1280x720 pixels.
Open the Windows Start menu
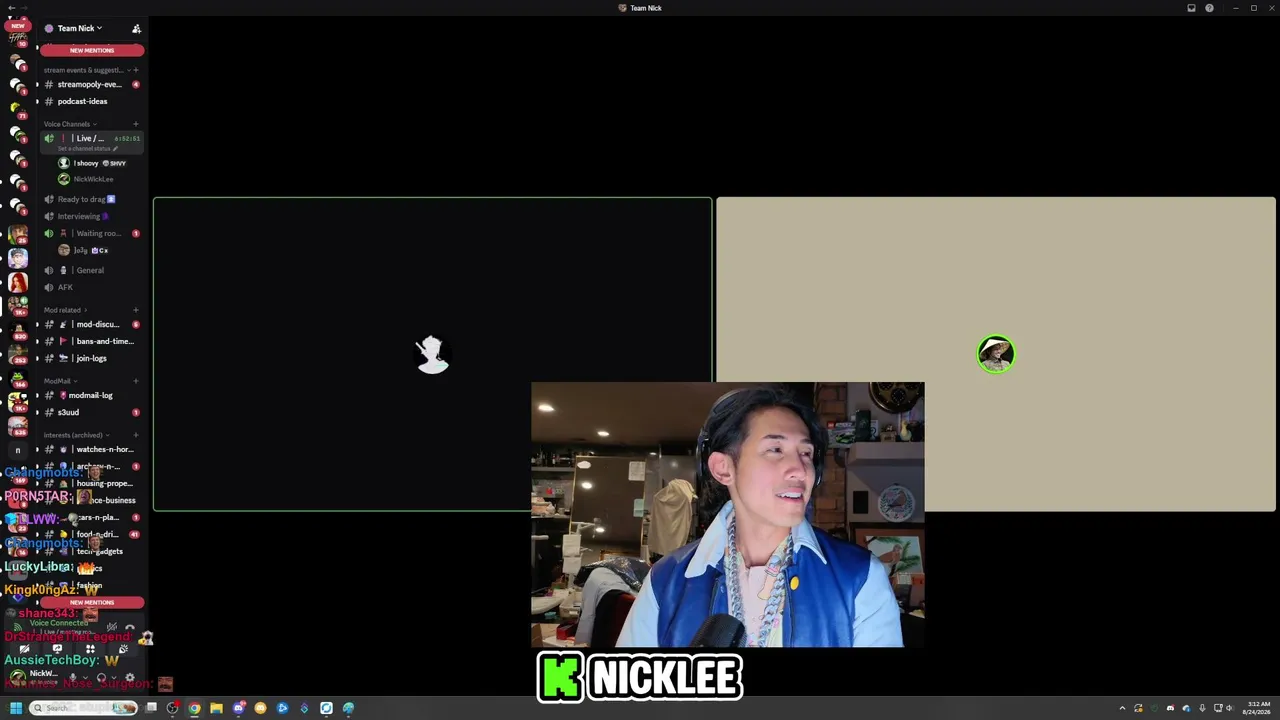(x=16, y=708)
